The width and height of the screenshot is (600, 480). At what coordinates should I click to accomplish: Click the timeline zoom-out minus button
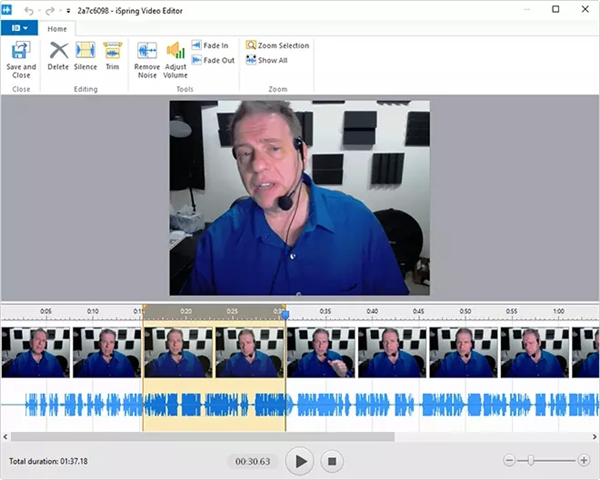pos(509,460)
